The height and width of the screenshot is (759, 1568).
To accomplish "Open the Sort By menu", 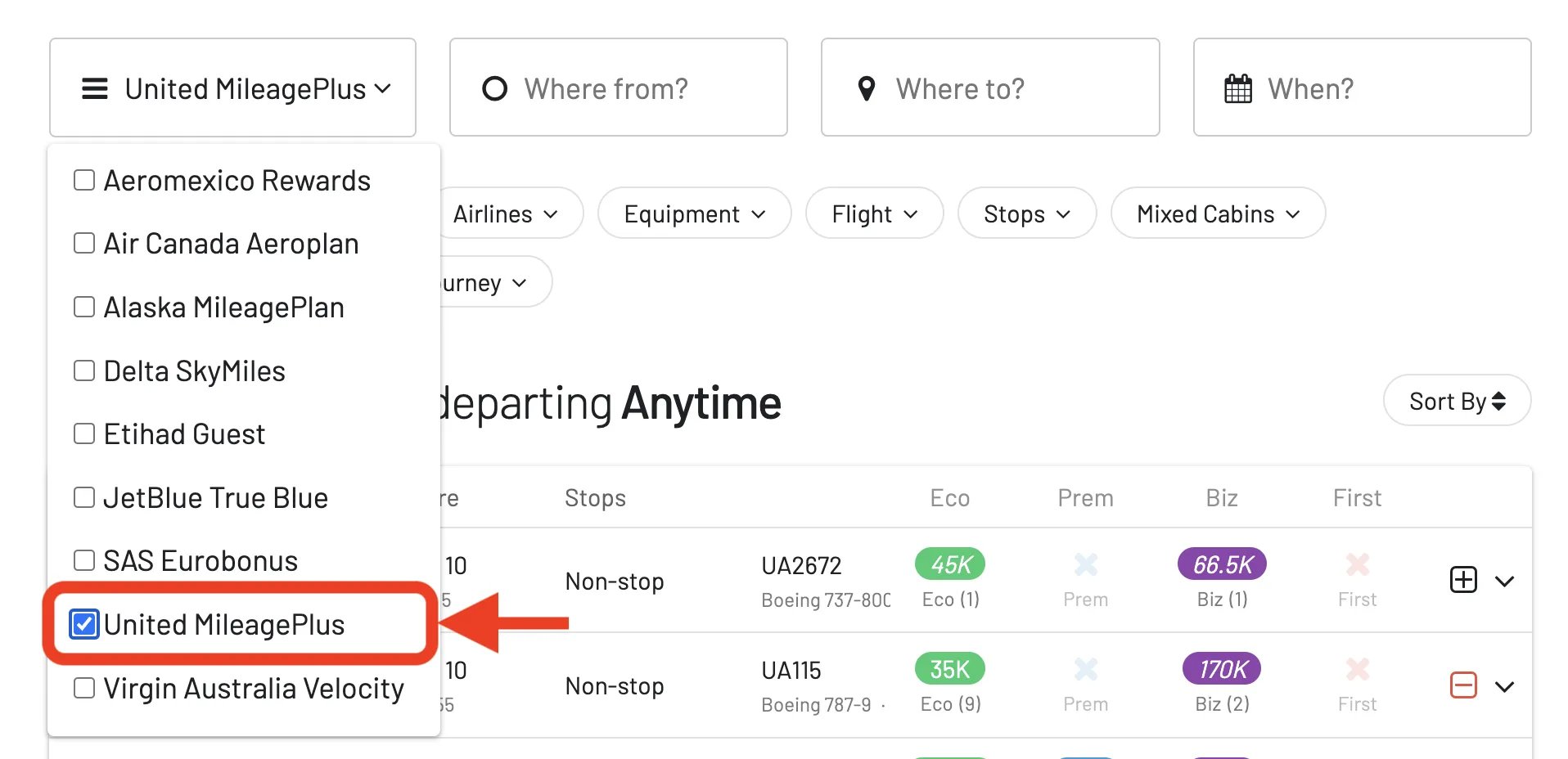I will (x=1457, y=401).
